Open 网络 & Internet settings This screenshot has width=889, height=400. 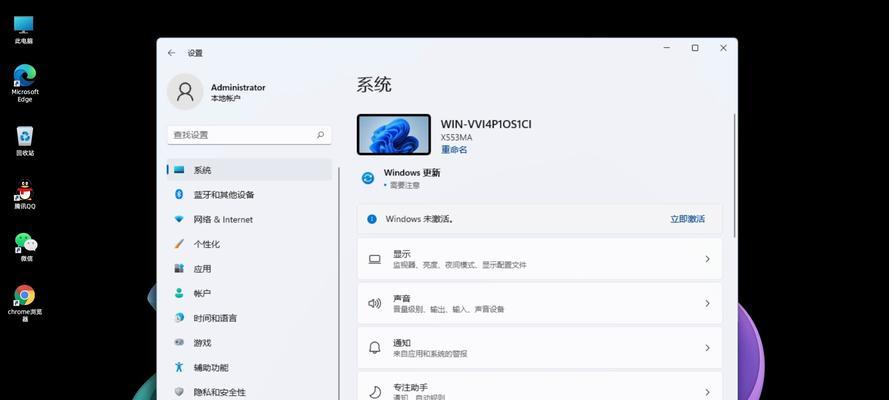pos(249,219)
